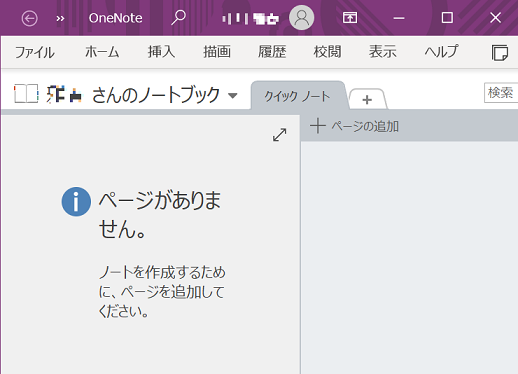The height and width of the screenshot is (374, 518).
Task: Switch to the ホーム ribbon tab
Action: point(102,52)
